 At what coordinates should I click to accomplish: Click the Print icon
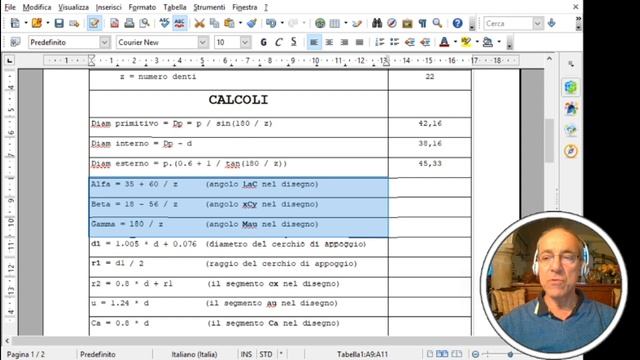coord(129,23)
